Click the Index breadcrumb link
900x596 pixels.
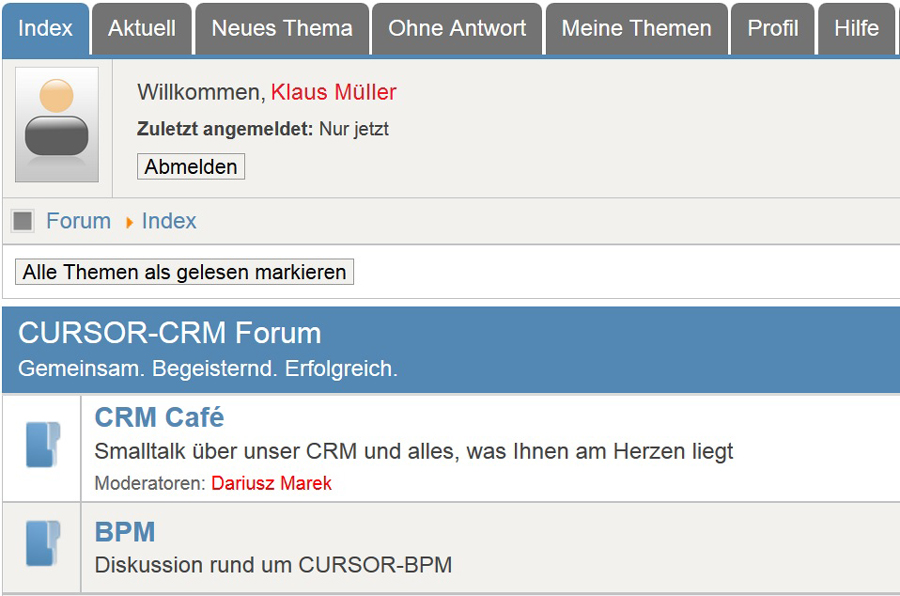click(x=169, y=221)
